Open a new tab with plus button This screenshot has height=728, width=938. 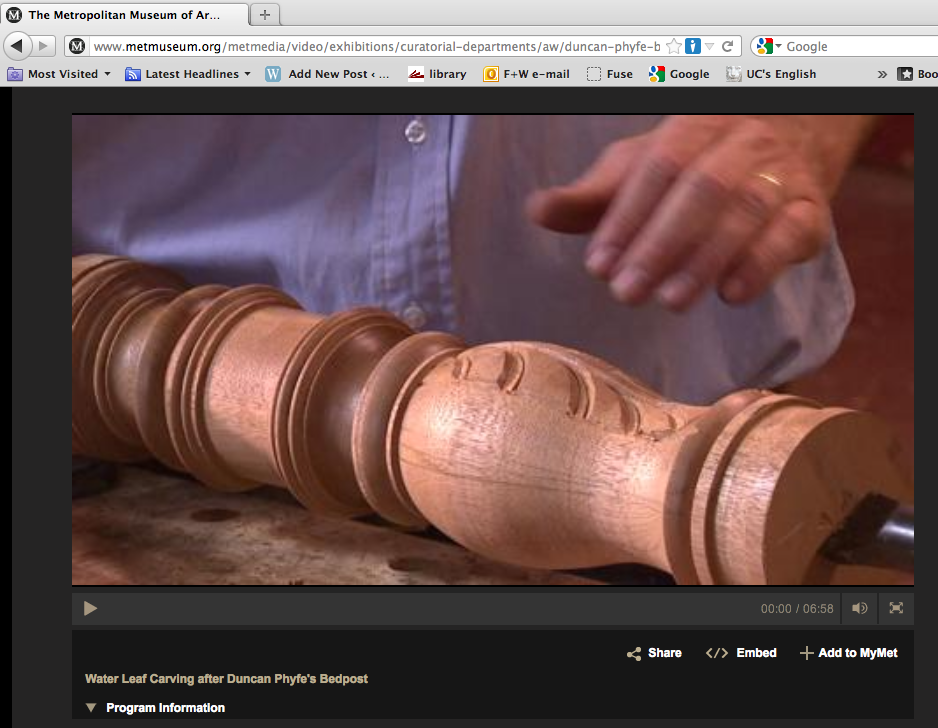point(264,15)
